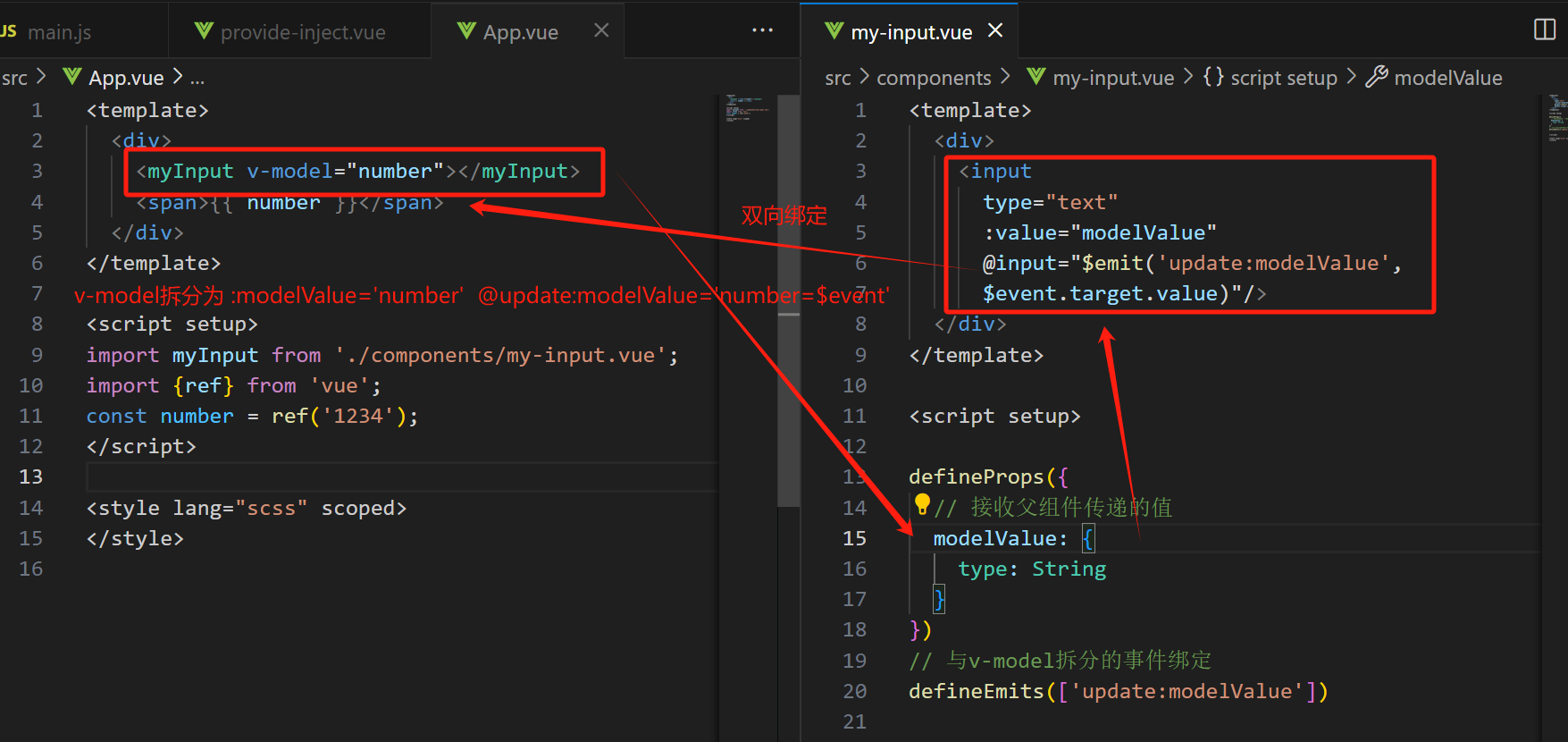Select the App.vue tab
1568x742 pixels.
pos(520,32)
